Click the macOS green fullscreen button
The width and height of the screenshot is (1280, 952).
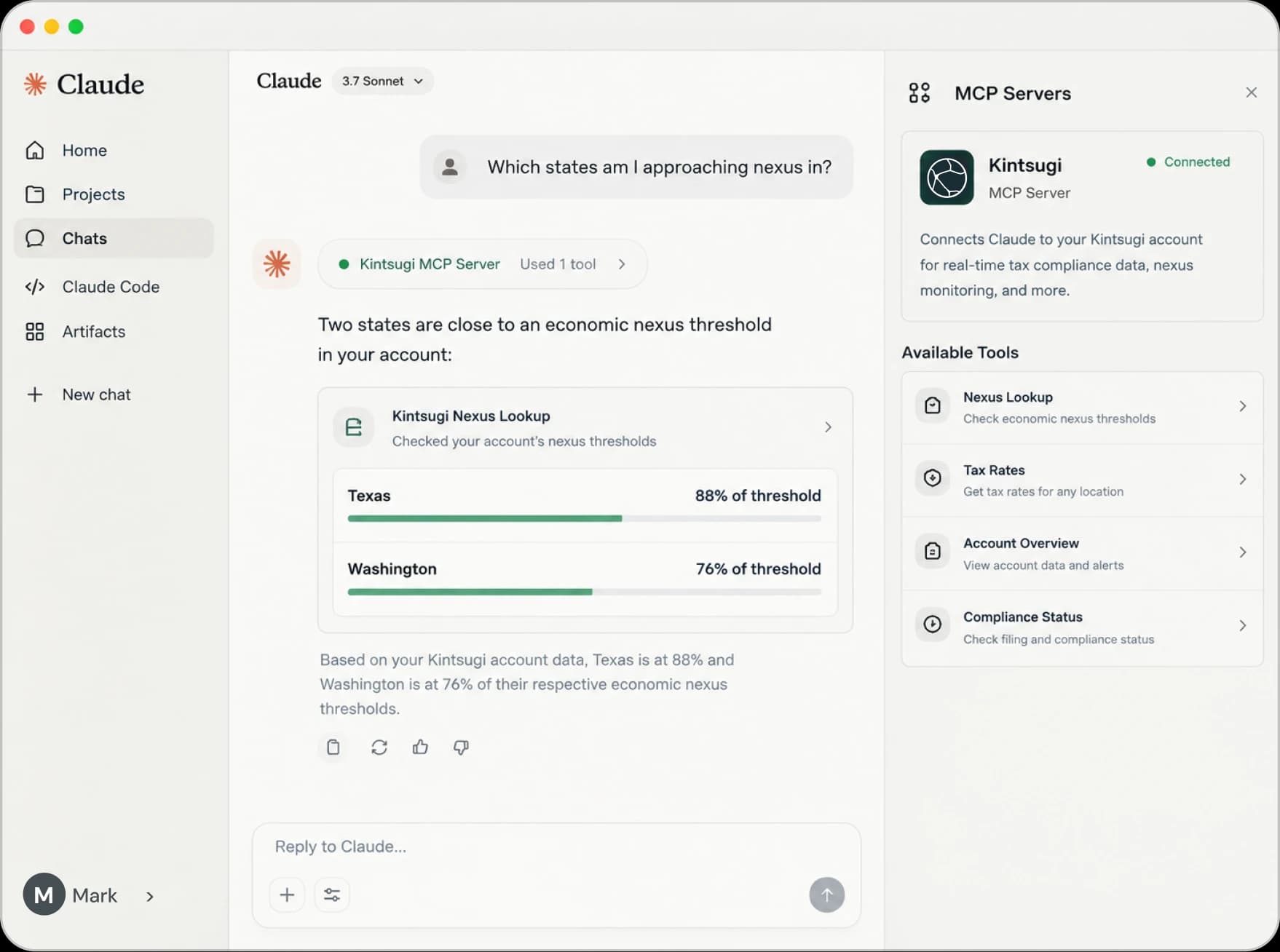[x=76, y=27]
